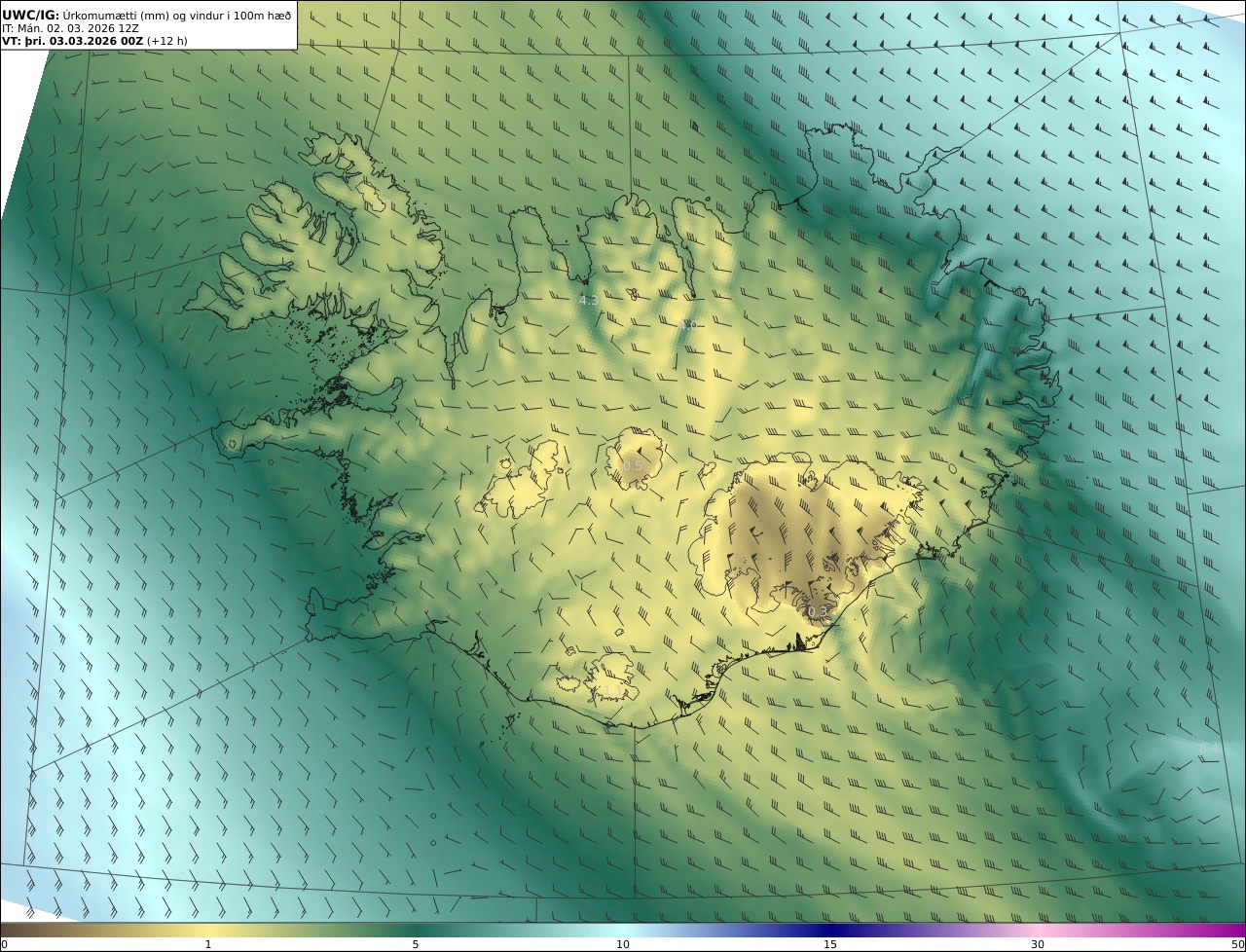
Task: Click the "4.3" value label on the map
Action: 589,301
